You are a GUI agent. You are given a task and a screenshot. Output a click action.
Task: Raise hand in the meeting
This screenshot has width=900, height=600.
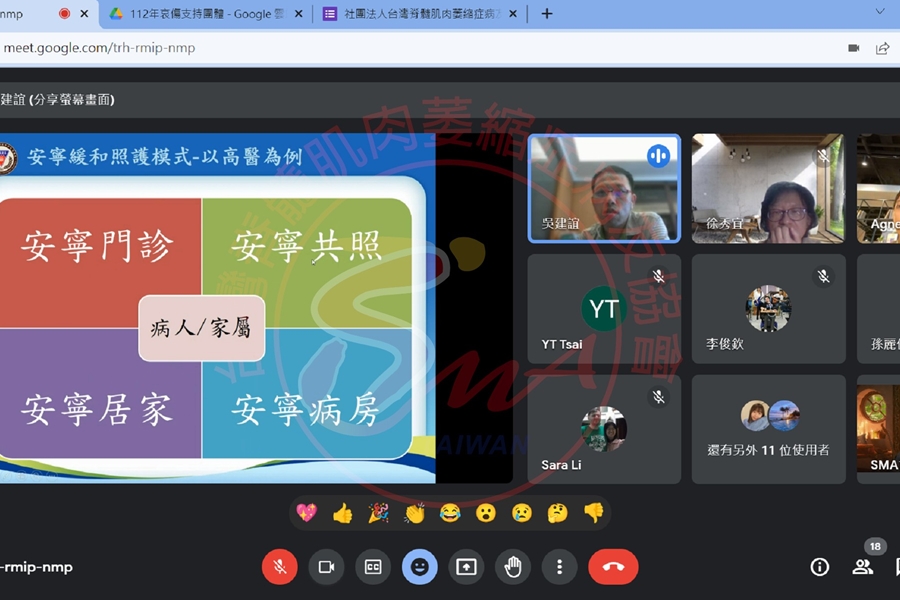point(513,567)
